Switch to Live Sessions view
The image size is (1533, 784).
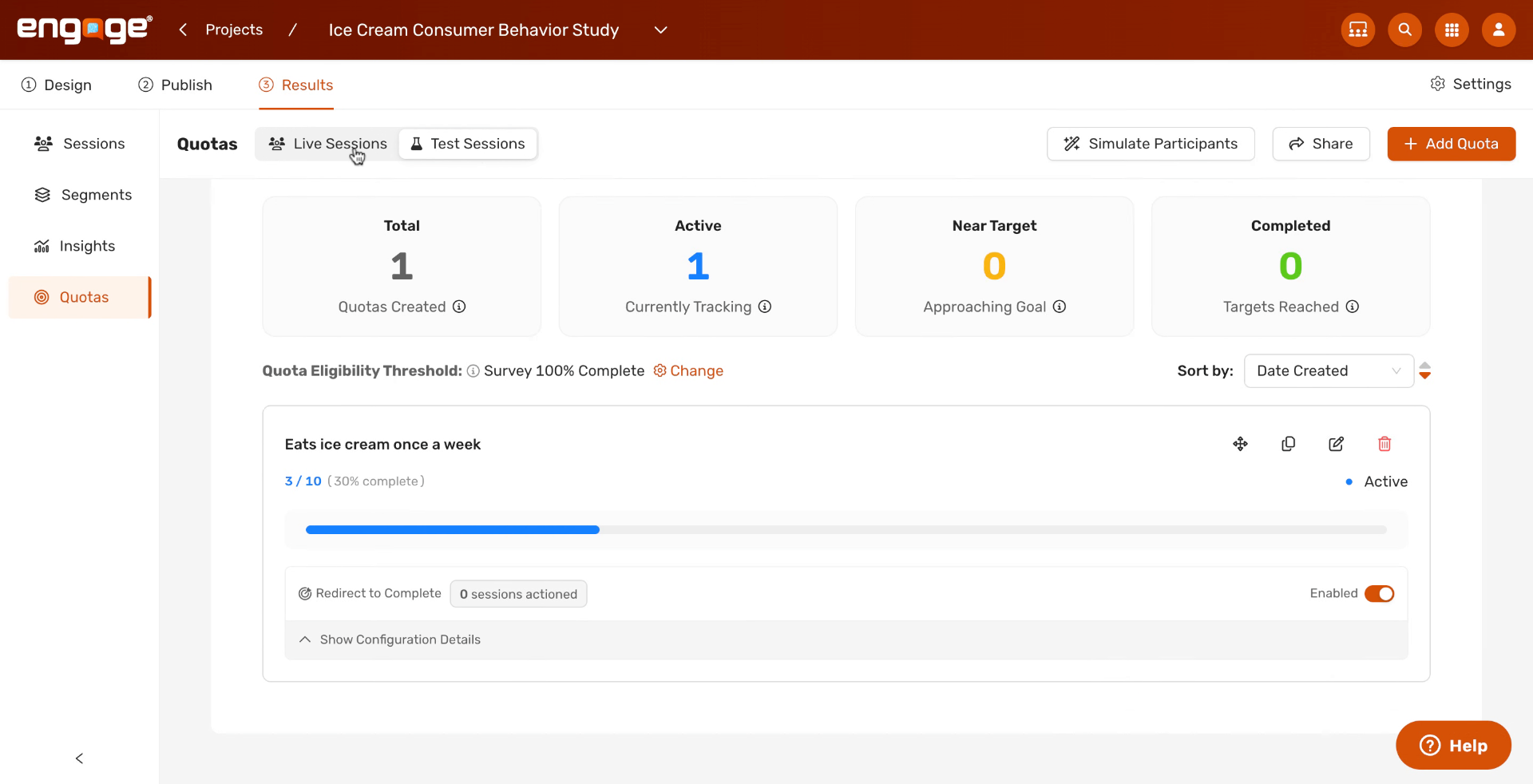click(328, 144)
